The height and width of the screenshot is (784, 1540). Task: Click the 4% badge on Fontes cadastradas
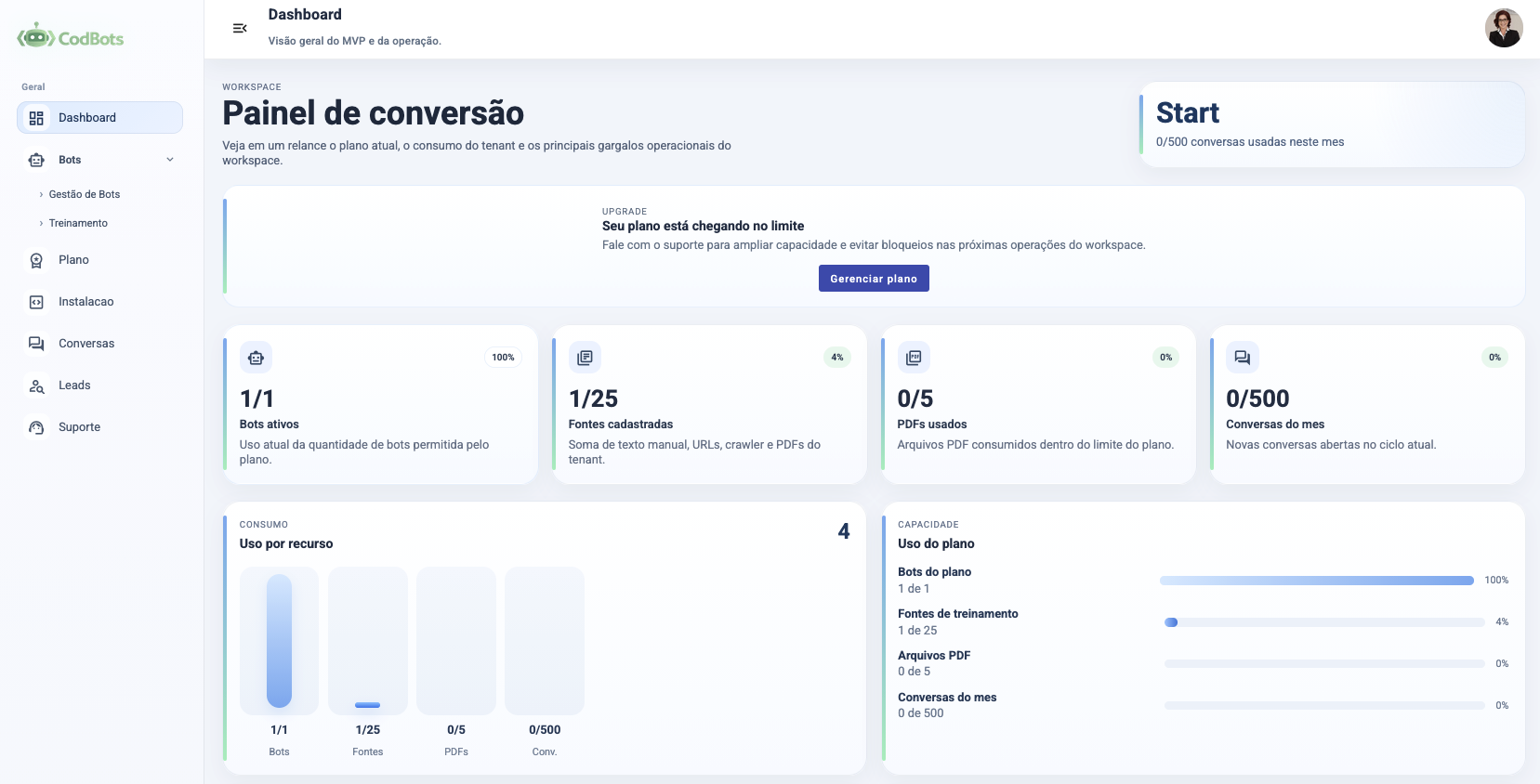pos(837,358)
